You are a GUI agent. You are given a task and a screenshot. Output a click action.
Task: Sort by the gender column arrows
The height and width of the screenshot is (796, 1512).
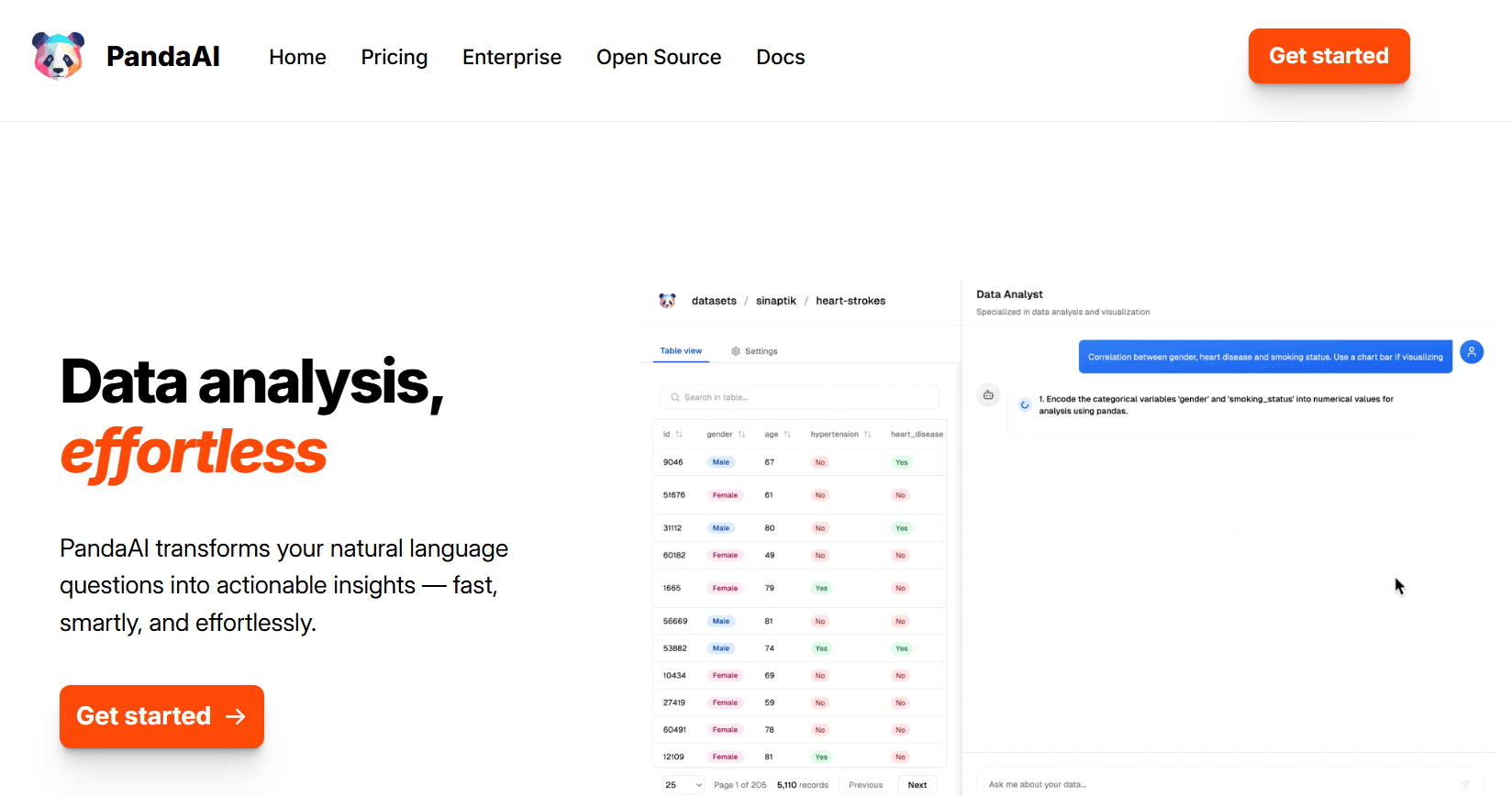coord(741,435)
